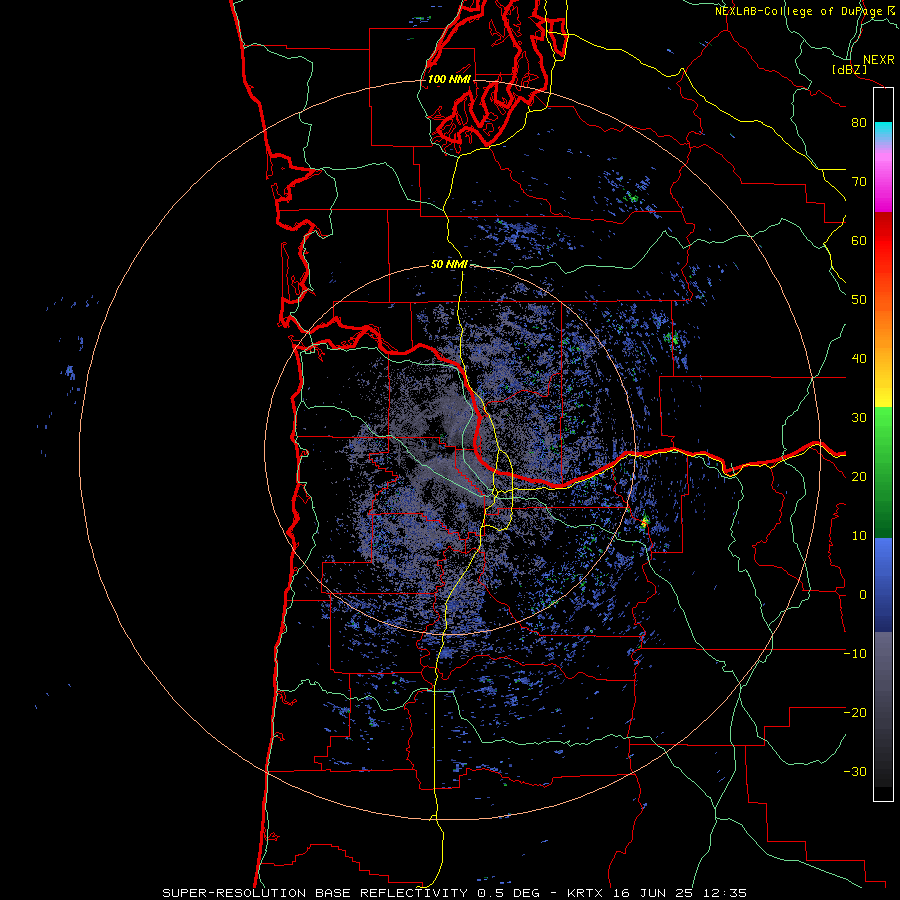900x900 pixels.
Task: Pick the gray segment of color bar
Action: [883, 709]
